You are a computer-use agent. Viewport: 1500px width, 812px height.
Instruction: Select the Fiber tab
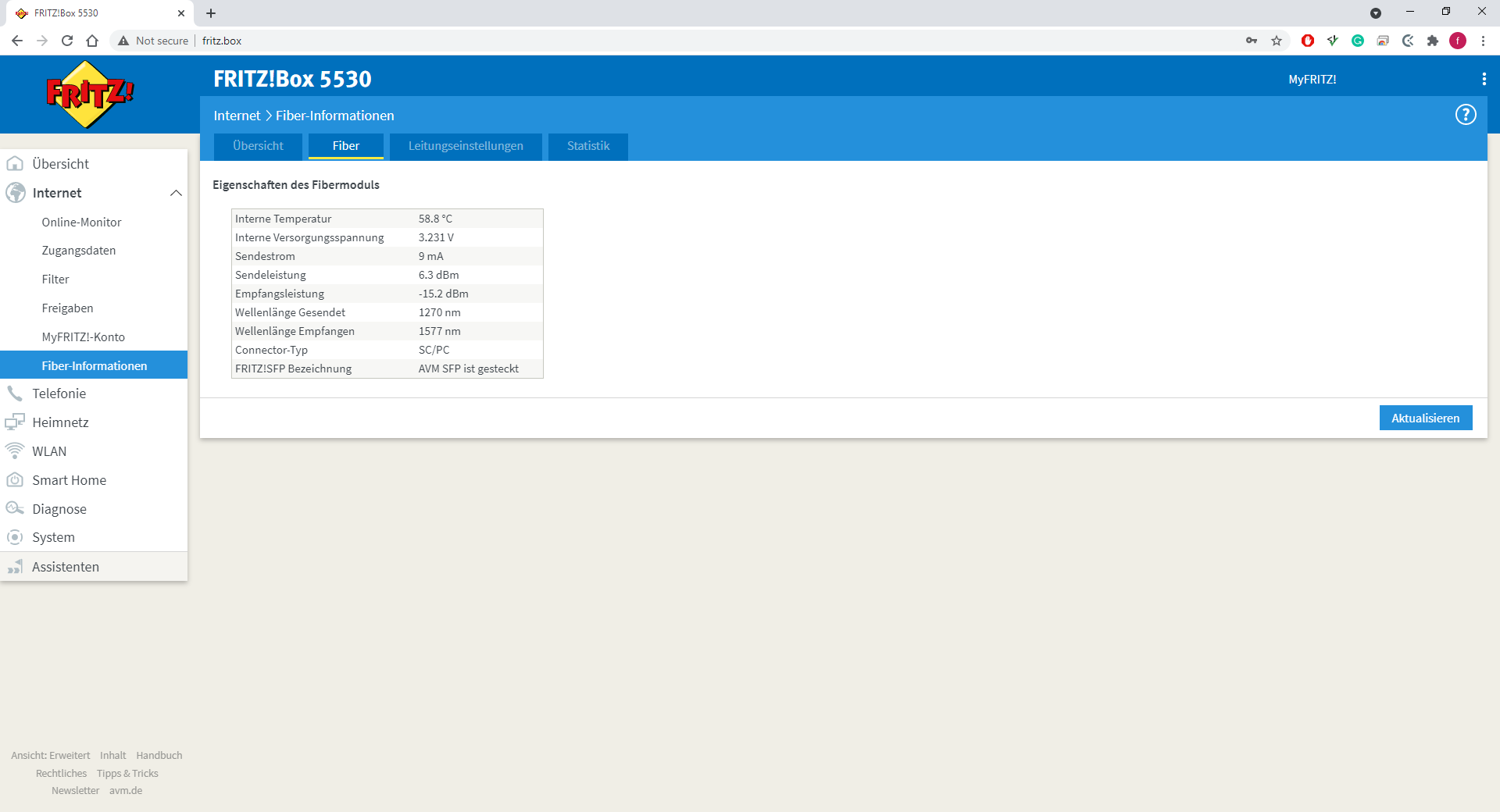pyautogui.click(x=346, y=146)
